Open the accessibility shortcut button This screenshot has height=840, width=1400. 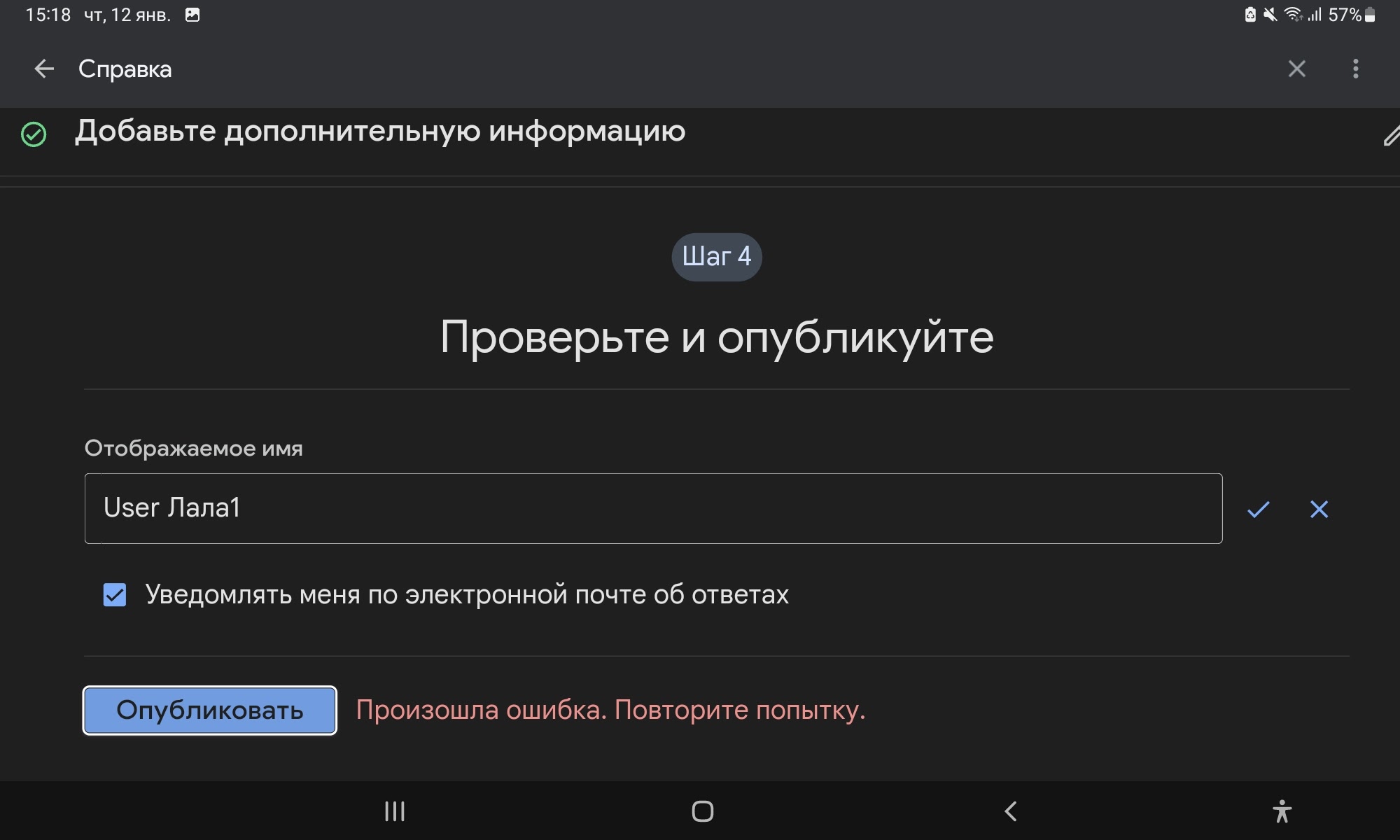[x=1282, y=811]
